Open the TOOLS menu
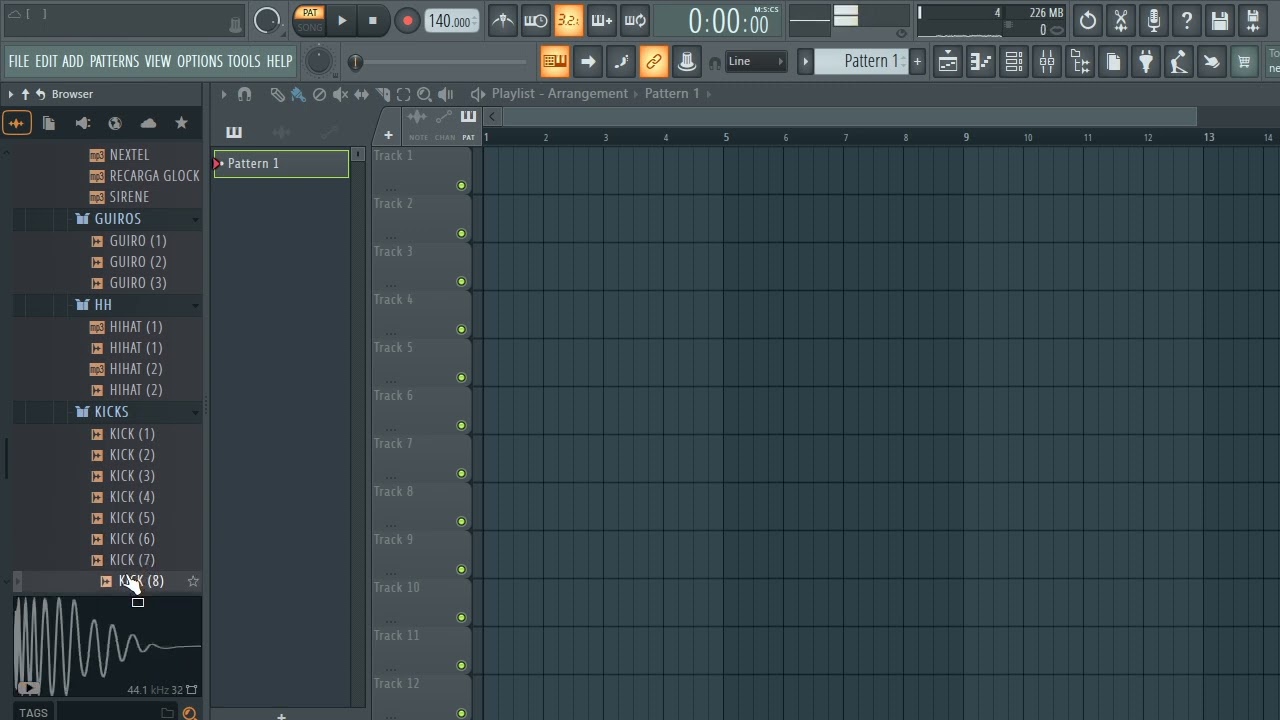The width and height of the screenshot is (1280, 720). [244, 62]
